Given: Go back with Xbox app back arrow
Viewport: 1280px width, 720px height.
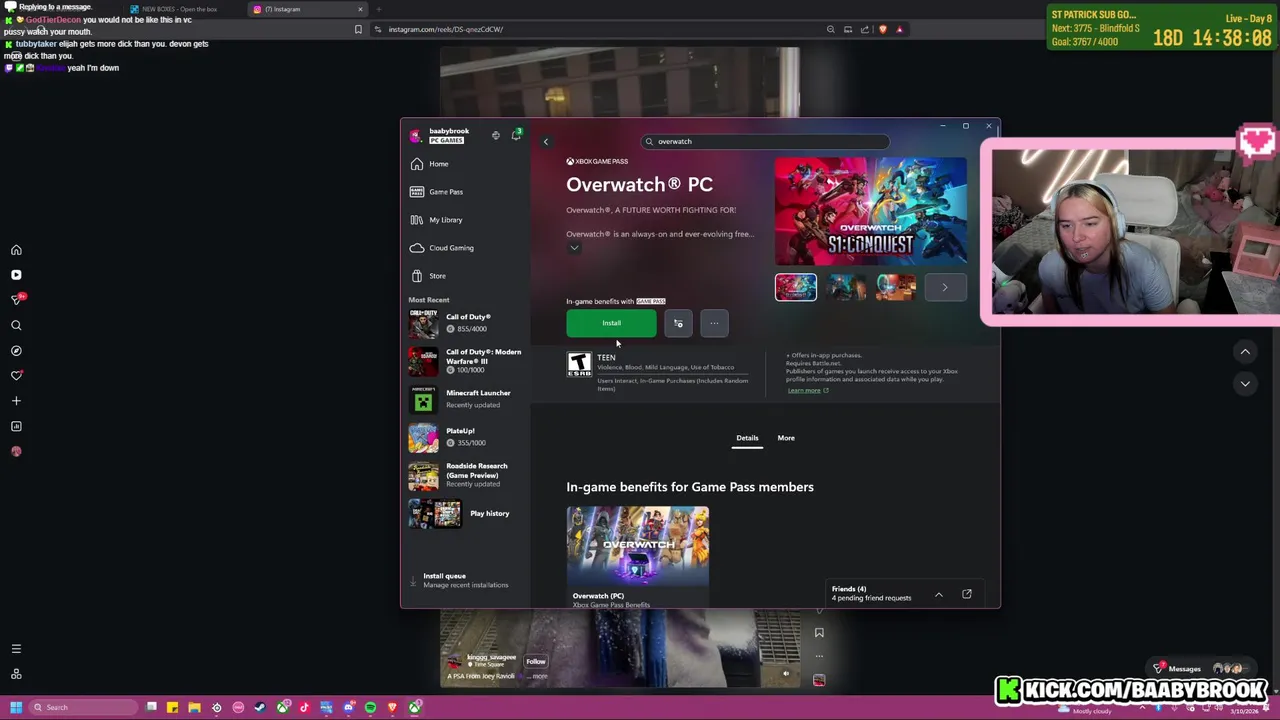Looking at the screenshot, I should tap(546, 142).
